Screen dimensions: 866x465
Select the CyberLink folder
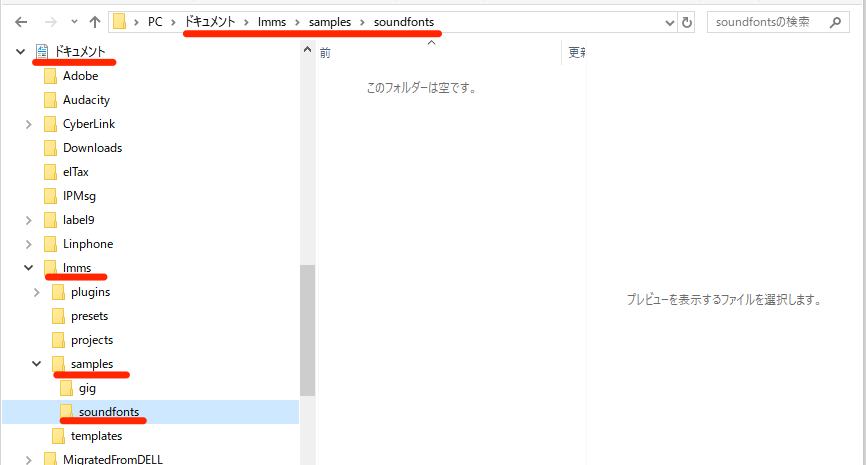point(89,124)
